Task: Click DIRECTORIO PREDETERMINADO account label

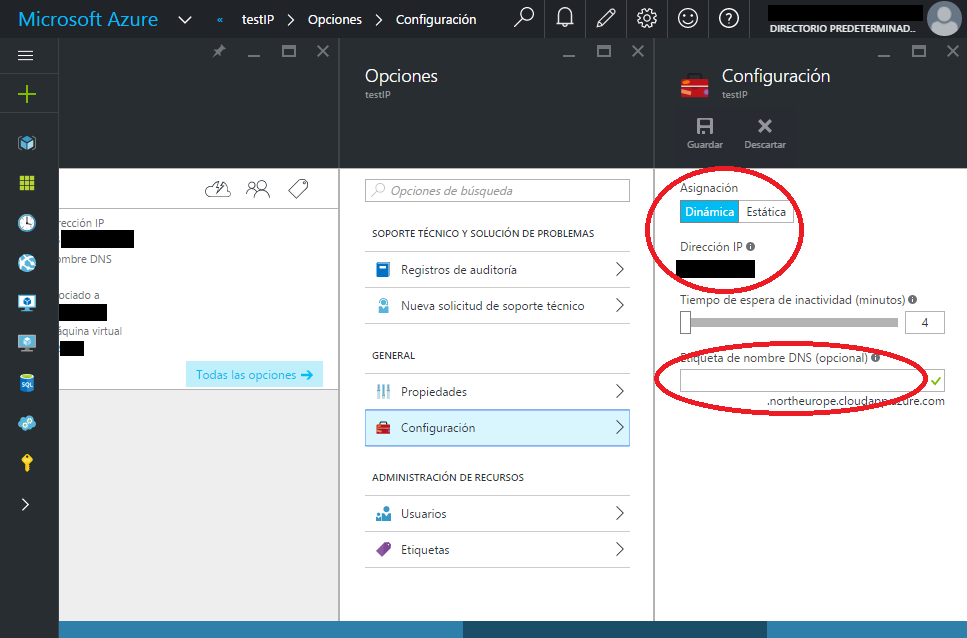Action: [842, 28]
